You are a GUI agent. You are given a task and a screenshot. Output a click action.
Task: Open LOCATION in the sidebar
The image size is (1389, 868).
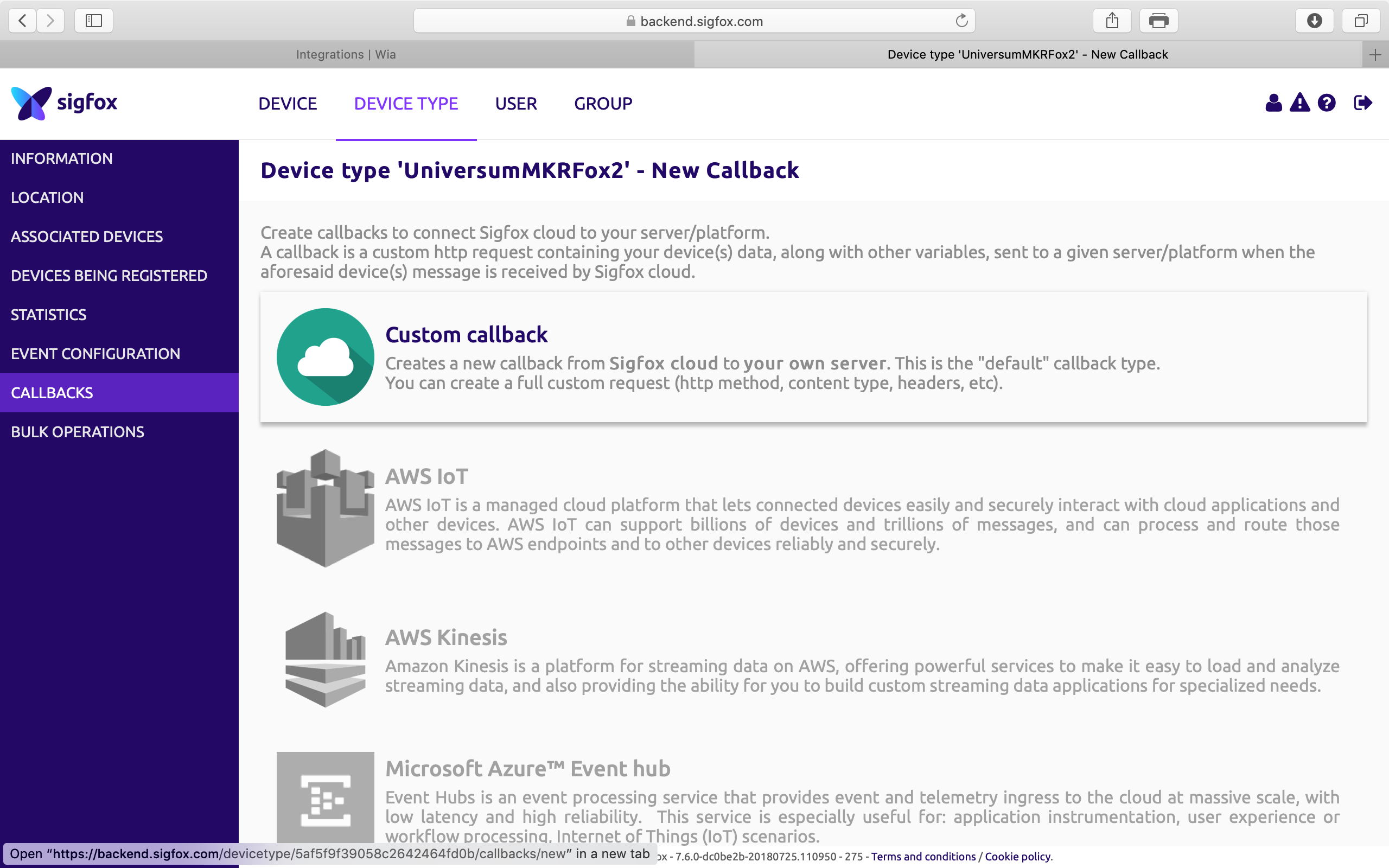point(119,197)
